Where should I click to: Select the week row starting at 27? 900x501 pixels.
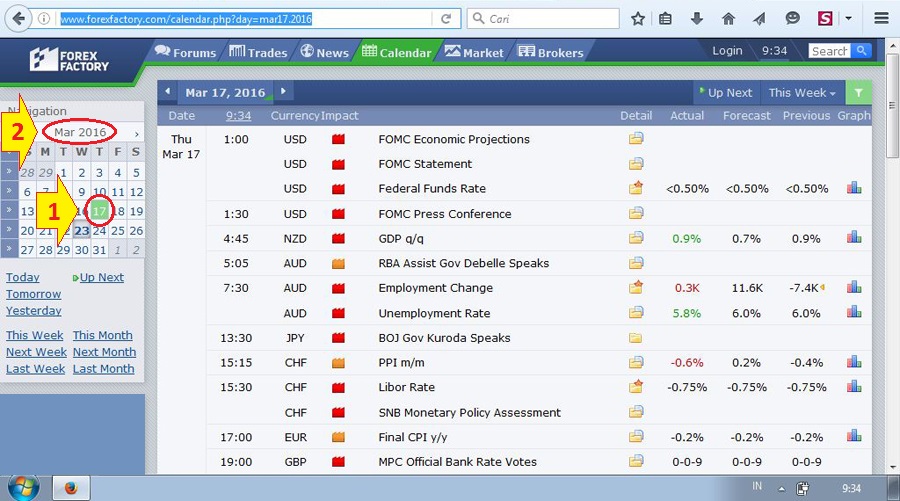tap(9, 249)
